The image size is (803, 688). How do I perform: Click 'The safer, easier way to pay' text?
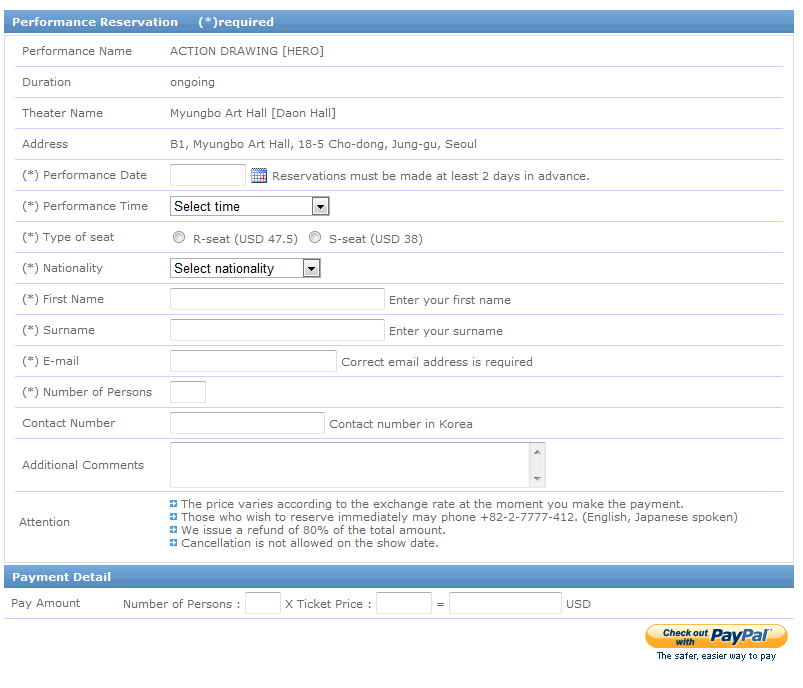[716, 656]
